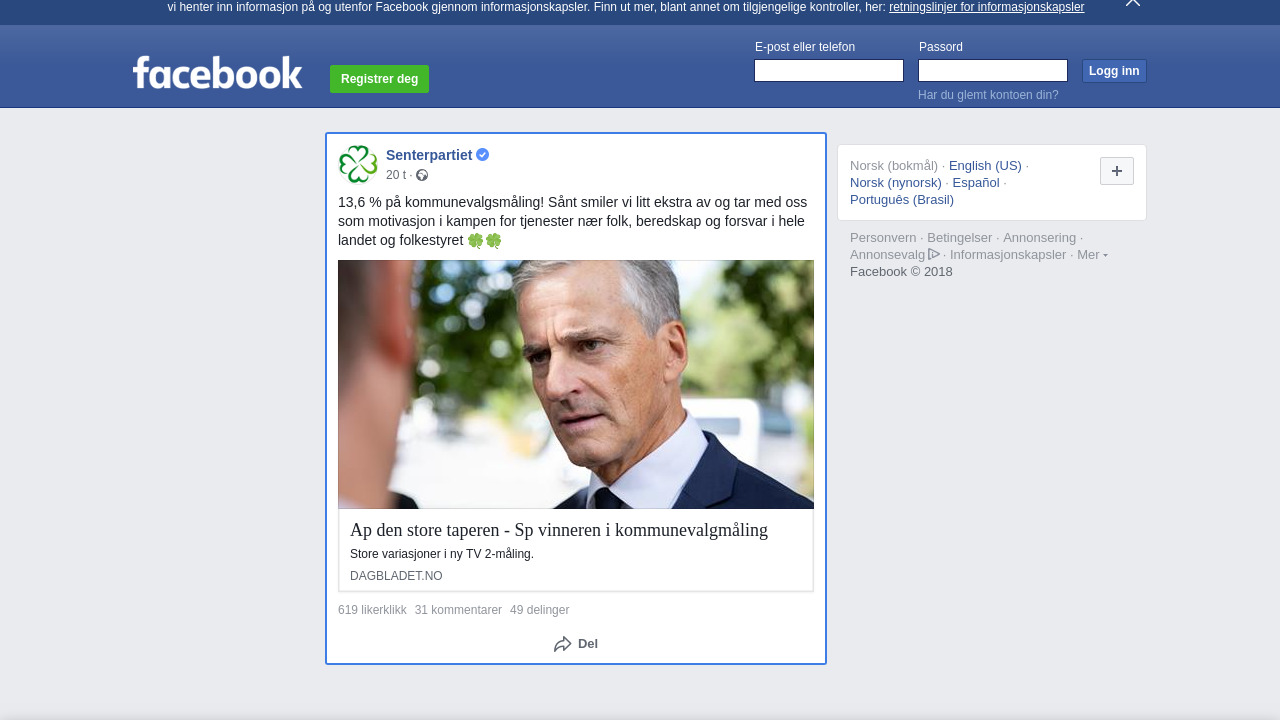Click the verified badge next to Senterpartiet
This screenshot has height=720, width=1280.
[482, 155]
